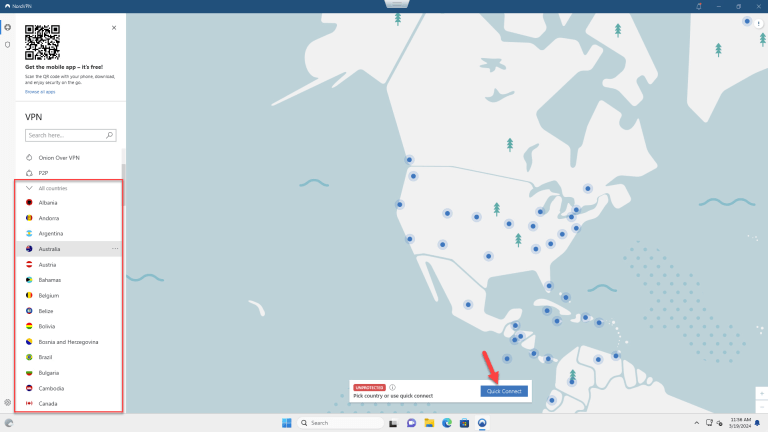Viewport: 768px width, 432px height.
Task: Select the P2P specialty server
Action: (43, 173)
